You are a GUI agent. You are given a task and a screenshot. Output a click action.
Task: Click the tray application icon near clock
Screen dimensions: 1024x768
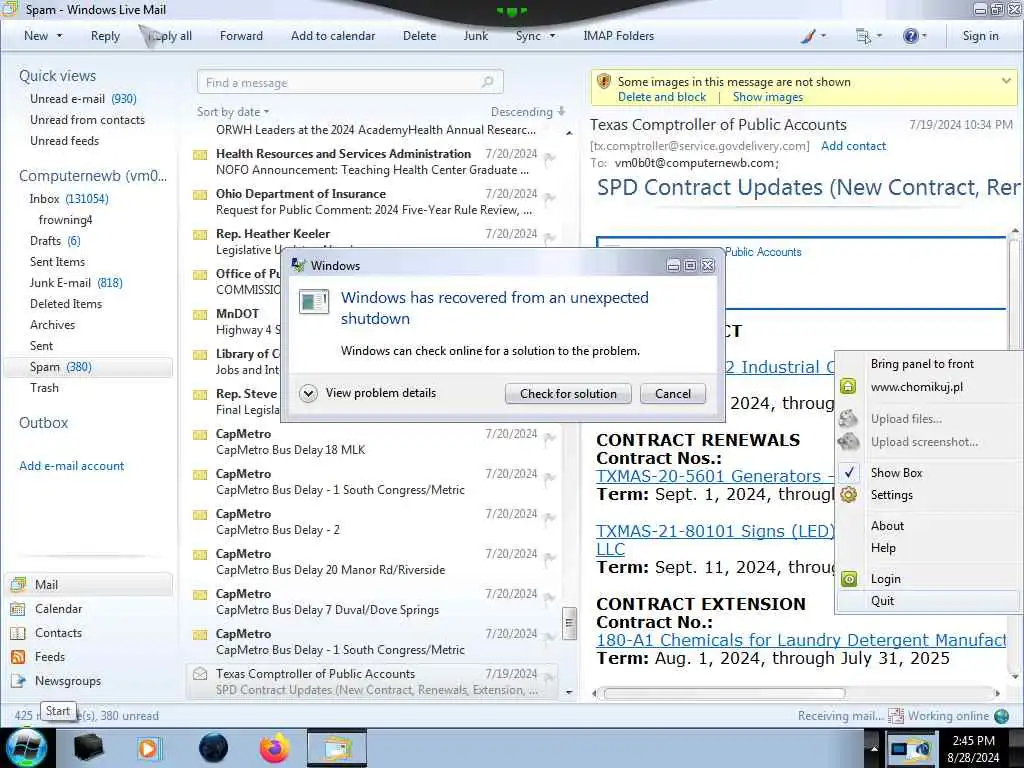coord(912,749)
